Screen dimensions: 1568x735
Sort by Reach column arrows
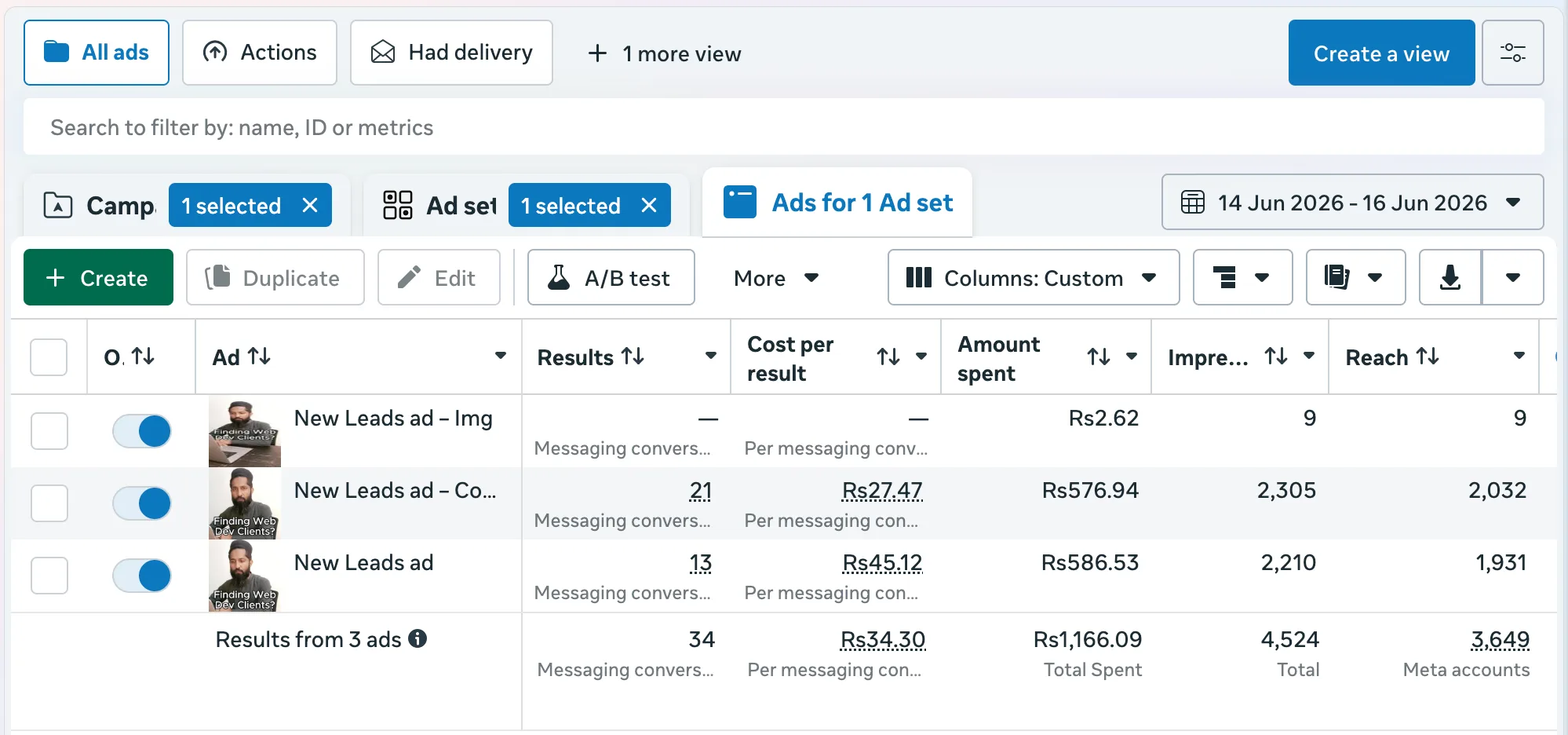tap(1428, 357)
